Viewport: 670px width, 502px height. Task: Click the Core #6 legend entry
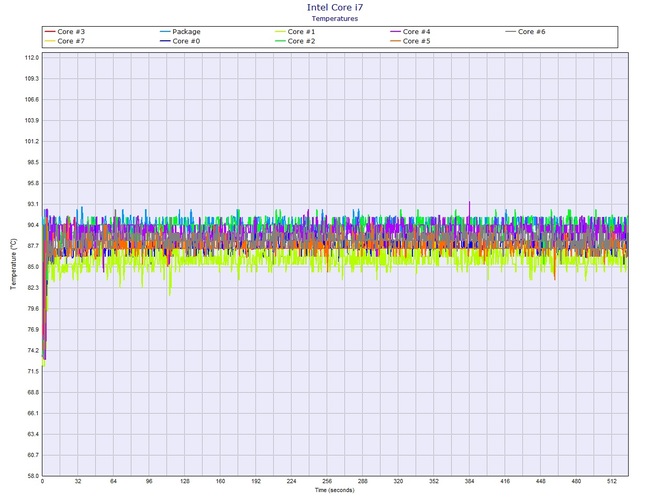526,32
